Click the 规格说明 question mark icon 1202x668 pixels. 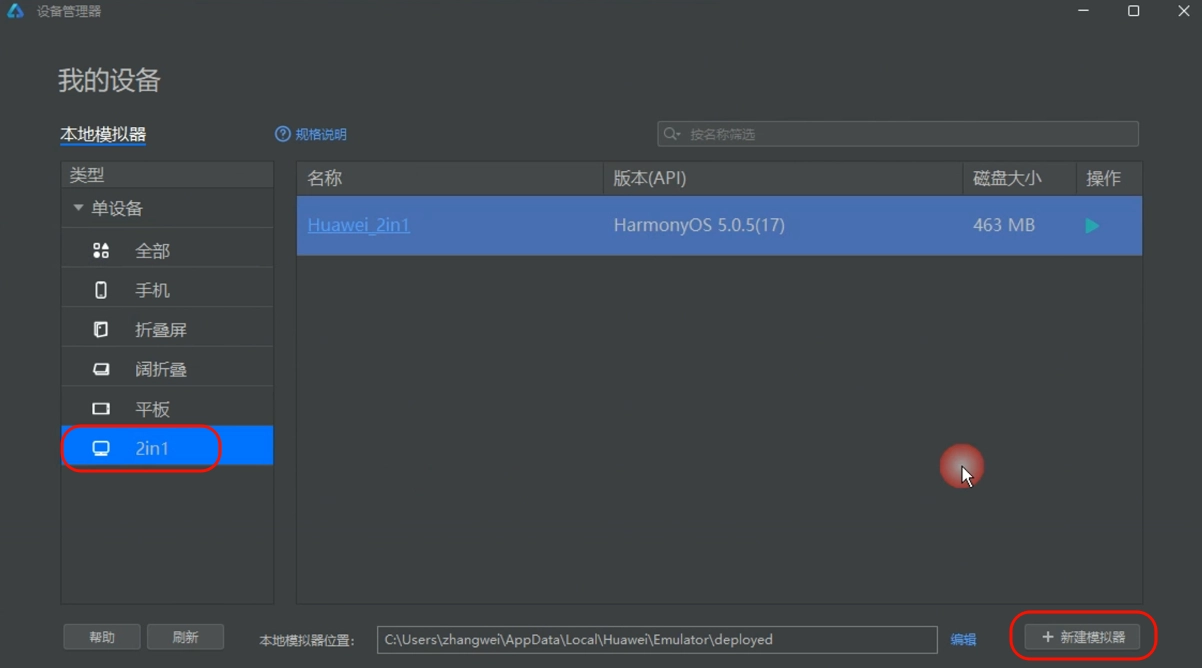pos(283,134)
